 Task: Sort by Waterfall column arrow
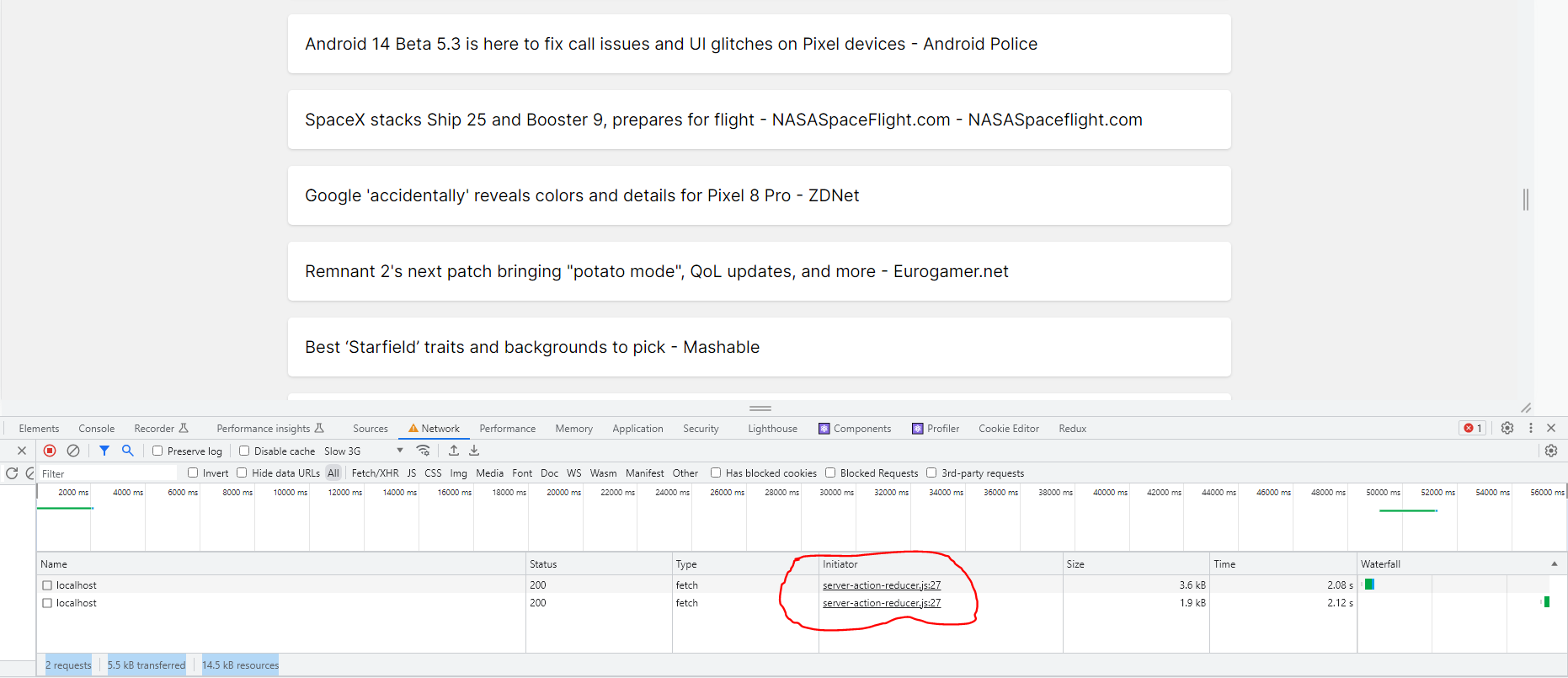(x=1555, y=563)
